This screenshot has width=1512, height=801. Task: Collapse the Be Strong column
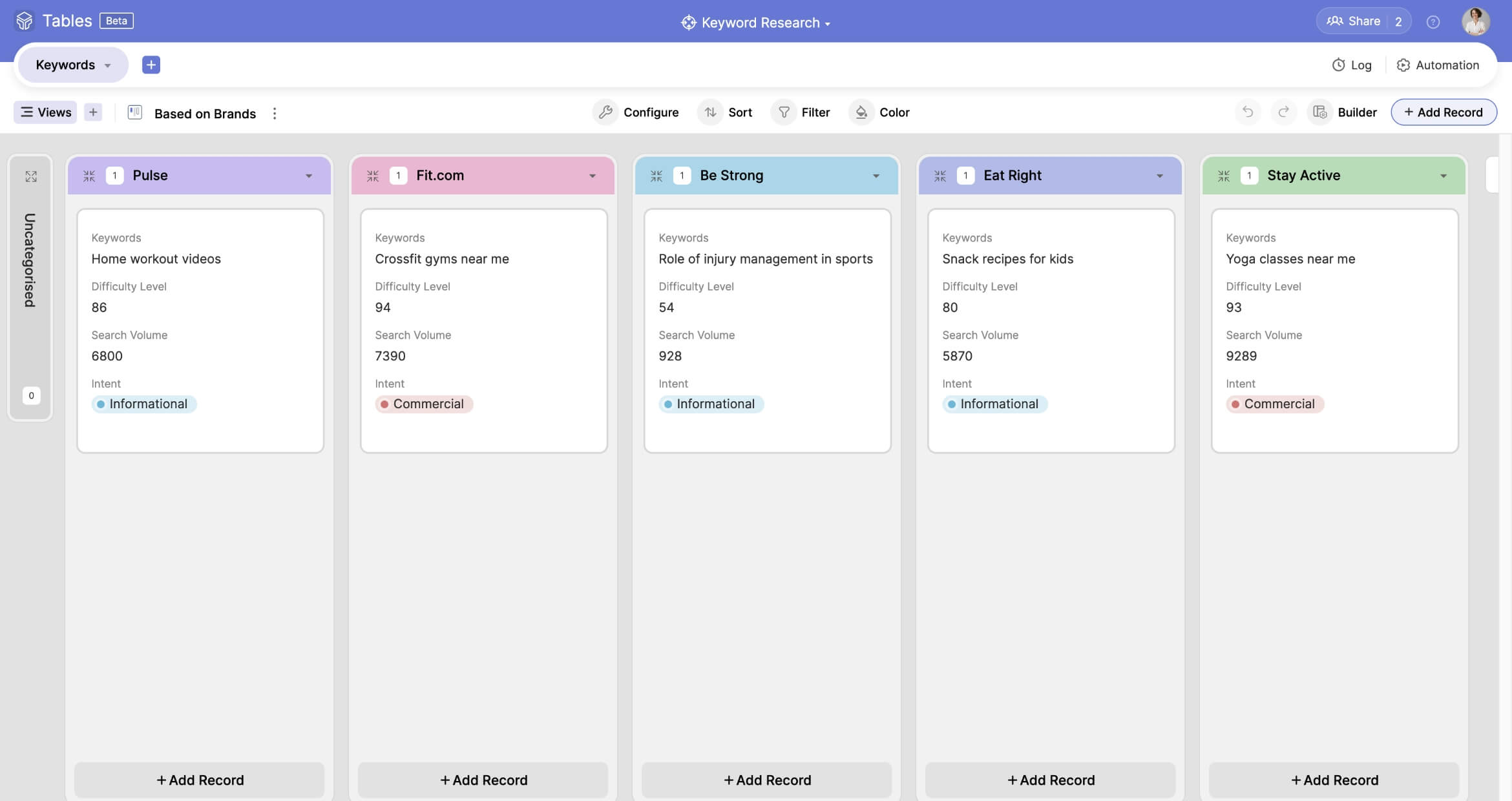coord(656,176)
